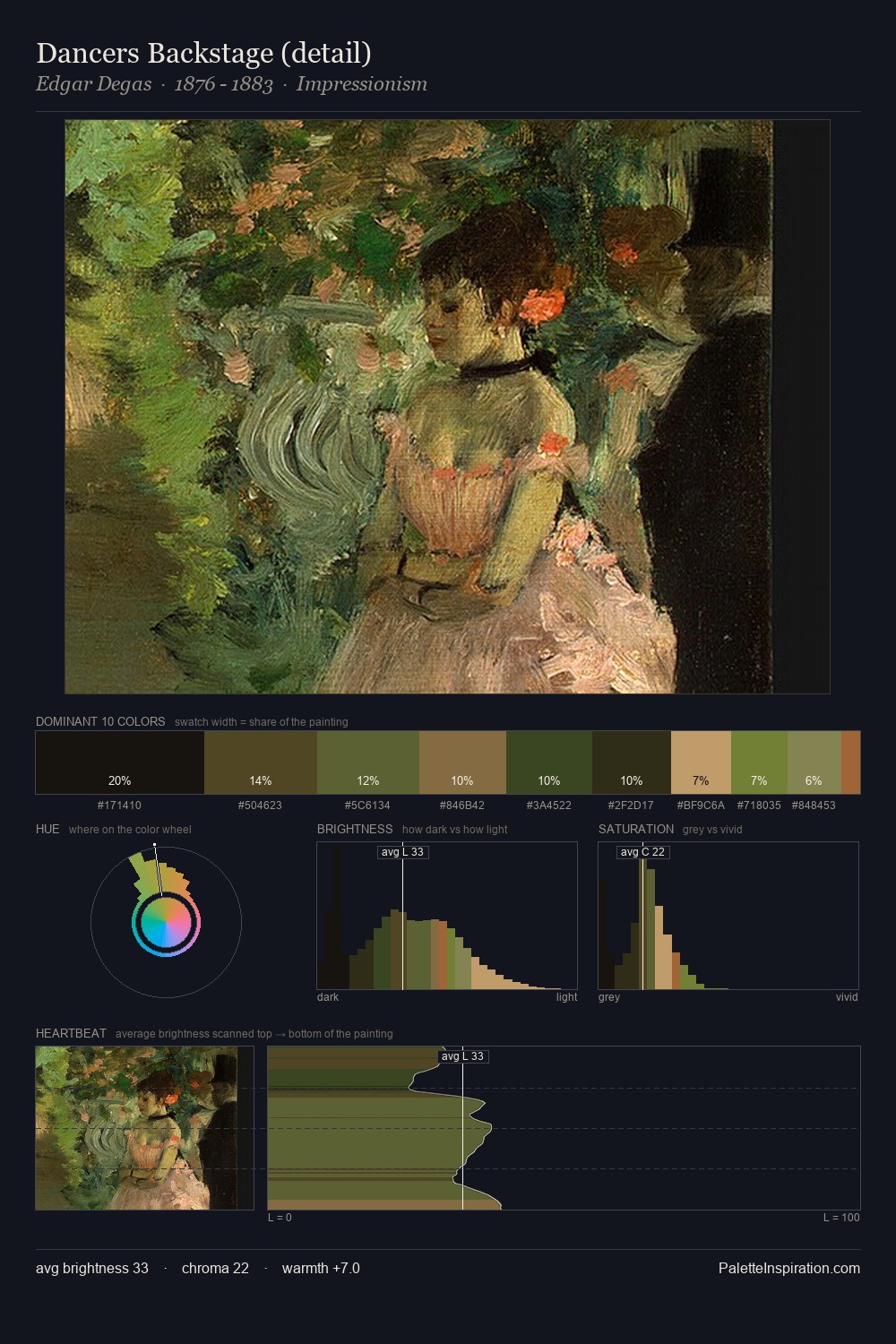The image size is (896, 1344).
Task: Click the HEARTBEAT section heading
Action: coord(71,1033)
